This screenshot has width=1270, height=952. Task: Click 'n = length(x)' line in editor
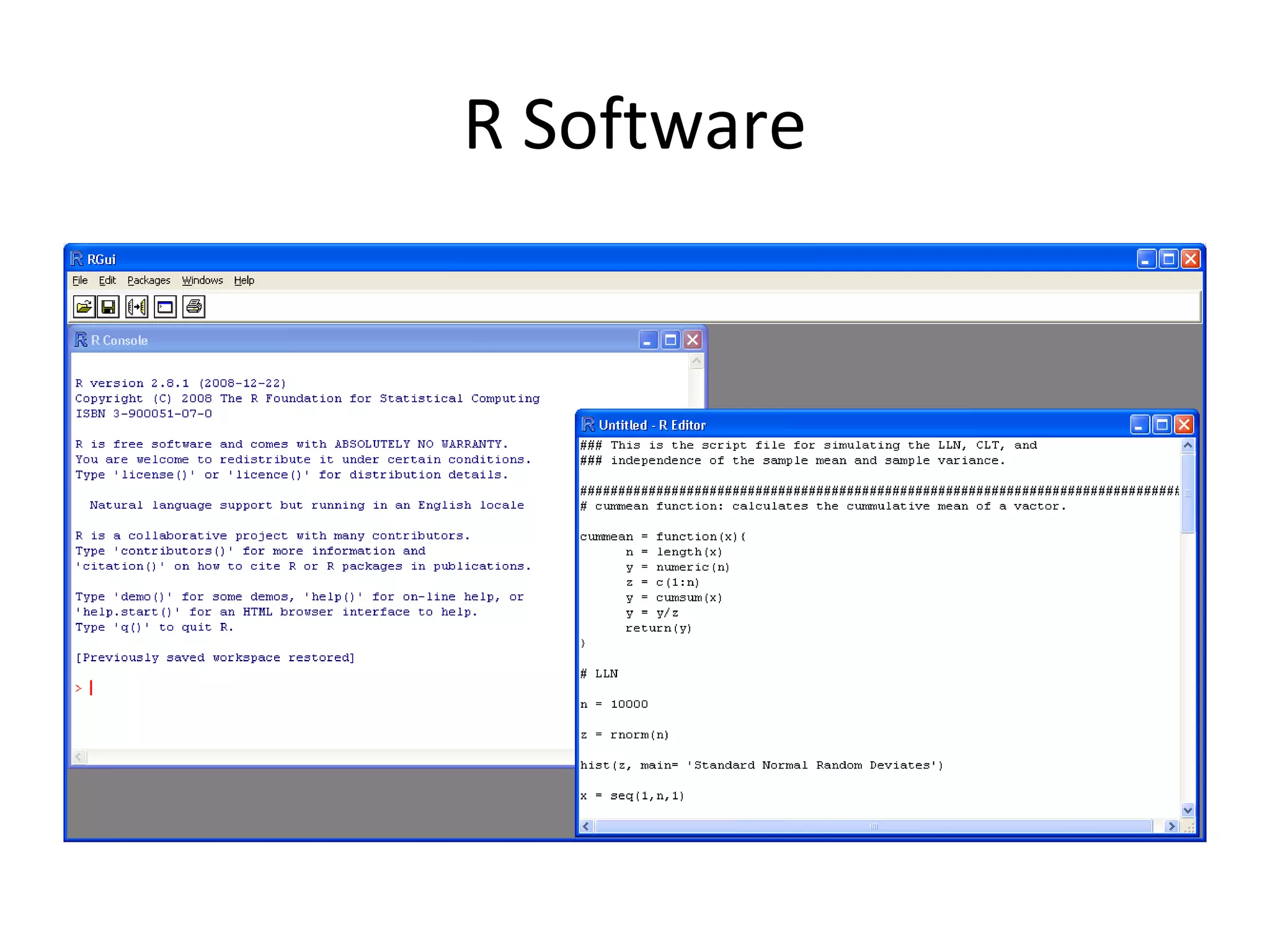[674, 552]
